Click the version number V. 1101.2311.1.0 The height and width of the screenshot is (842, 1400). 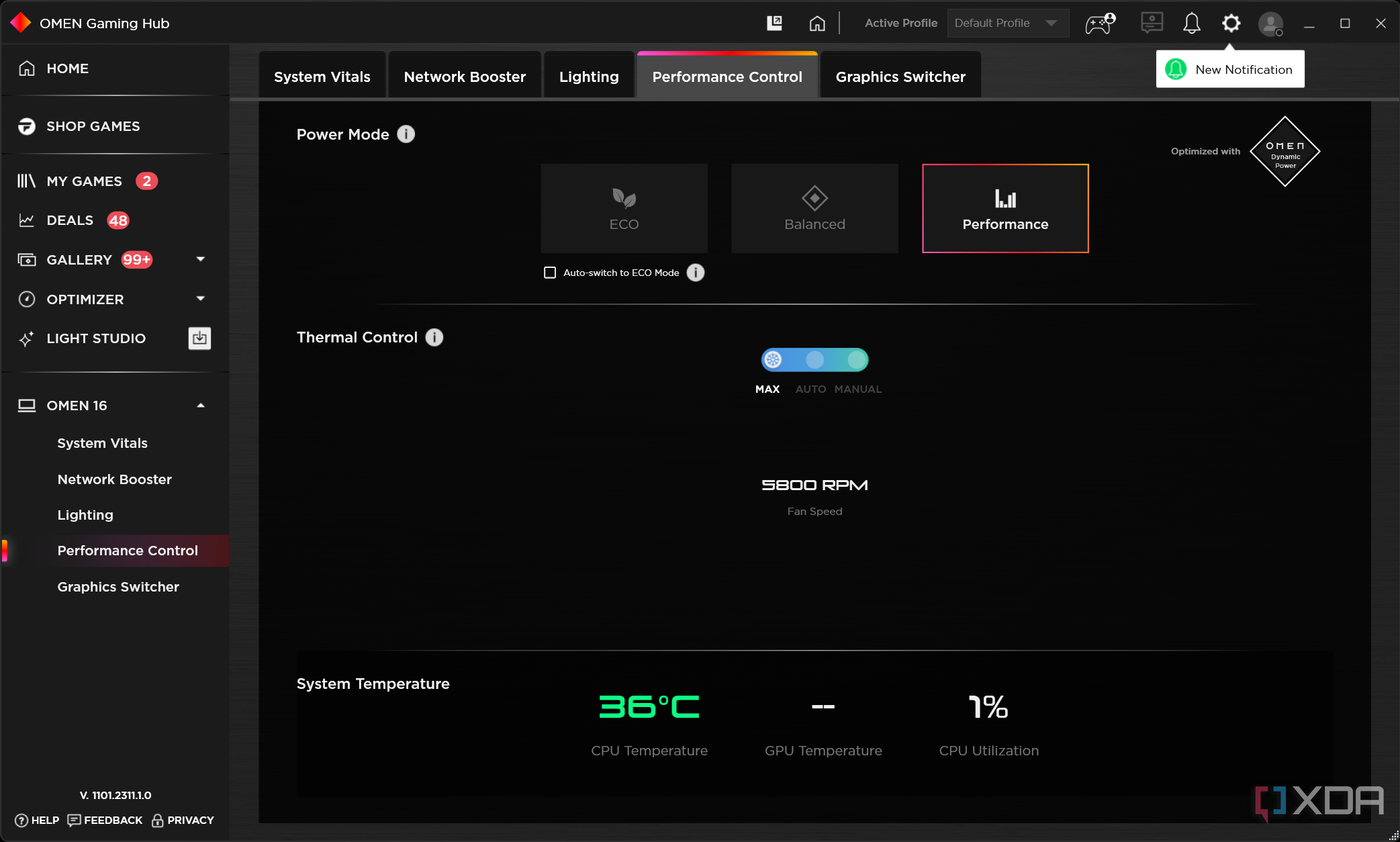click(115, 795)
